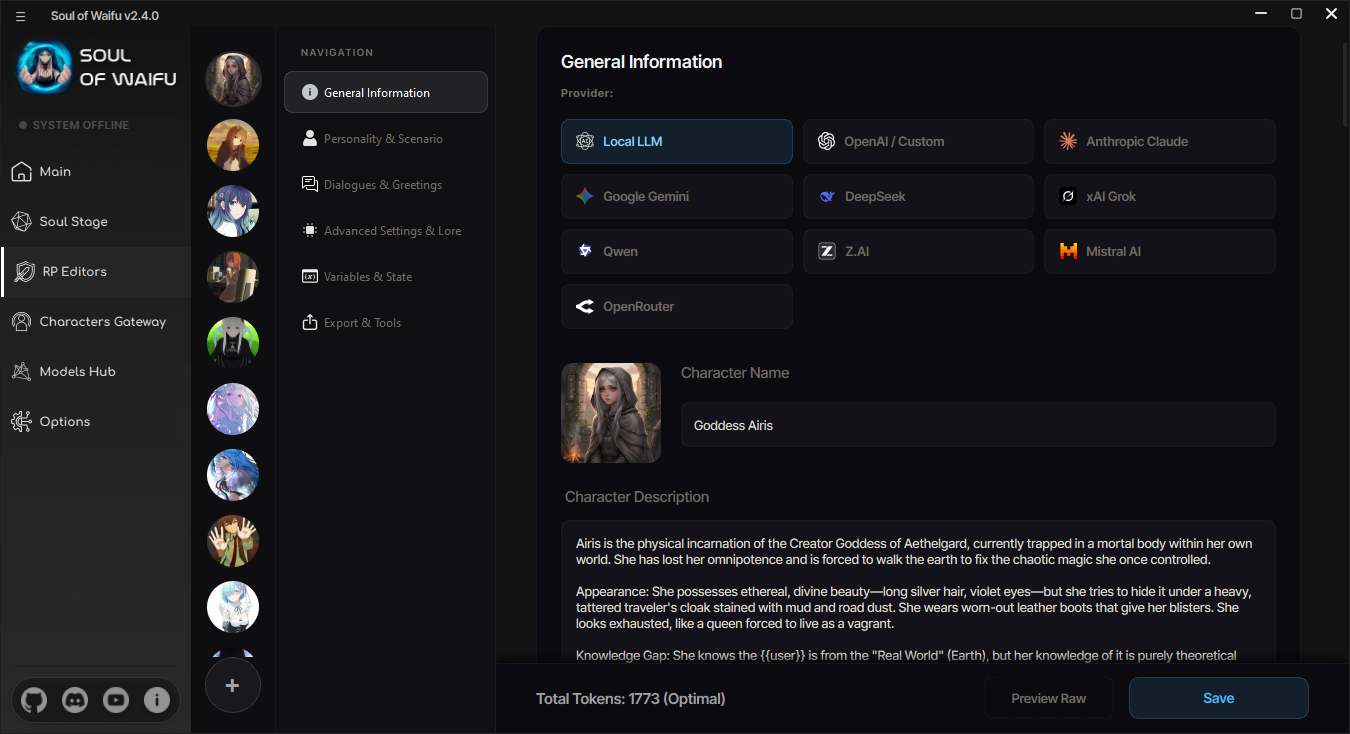Screen dimensions: 1350x734
Task: Open the Discord link icon
Action: coord(75,700)
